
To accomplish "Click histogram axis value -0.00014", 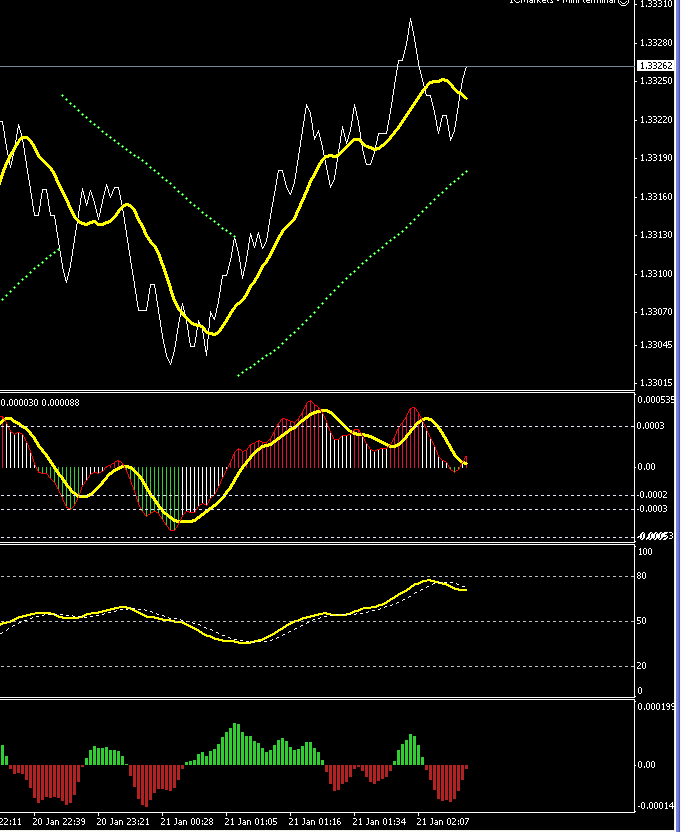I will pos(656,806).
